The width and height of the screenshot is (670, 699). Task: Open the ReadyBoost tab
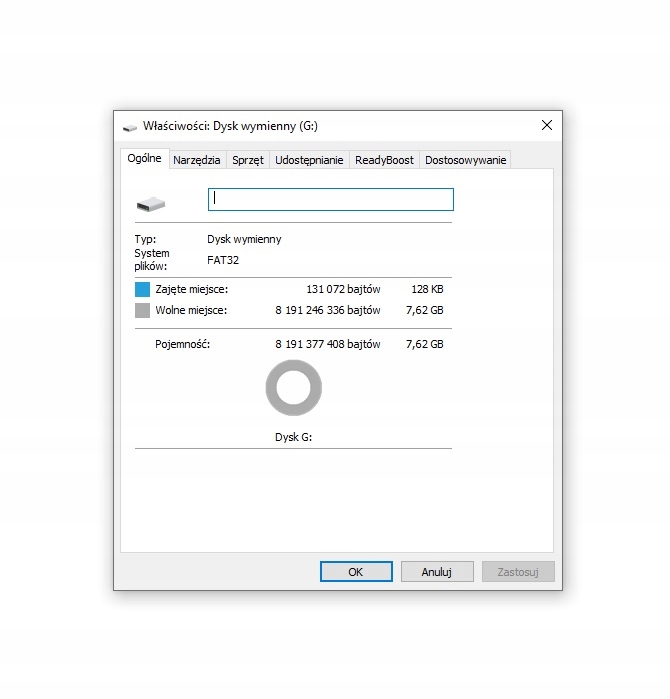384,160
